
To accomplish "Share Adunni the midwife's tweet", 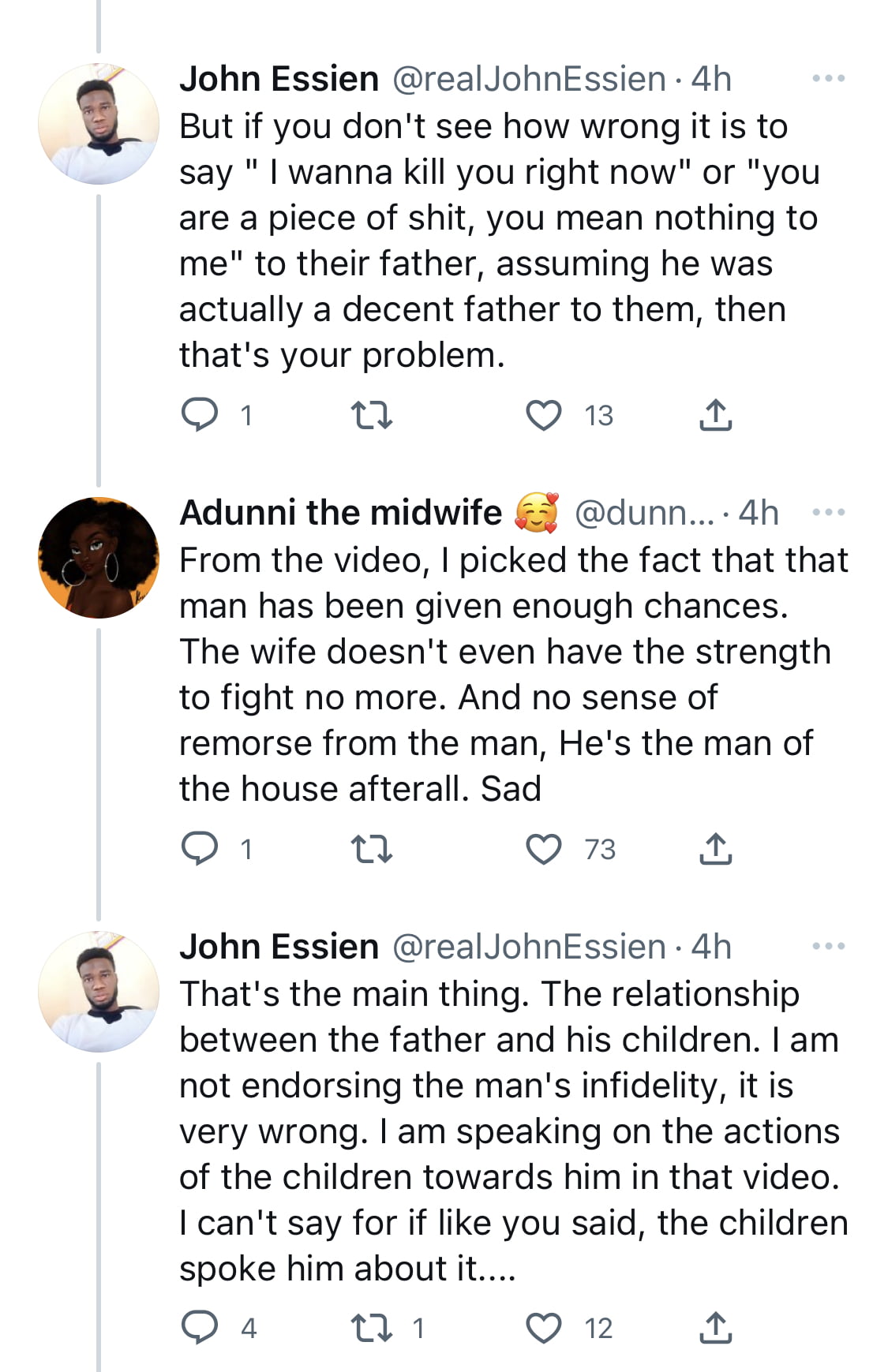I will [x=715, y=849].
